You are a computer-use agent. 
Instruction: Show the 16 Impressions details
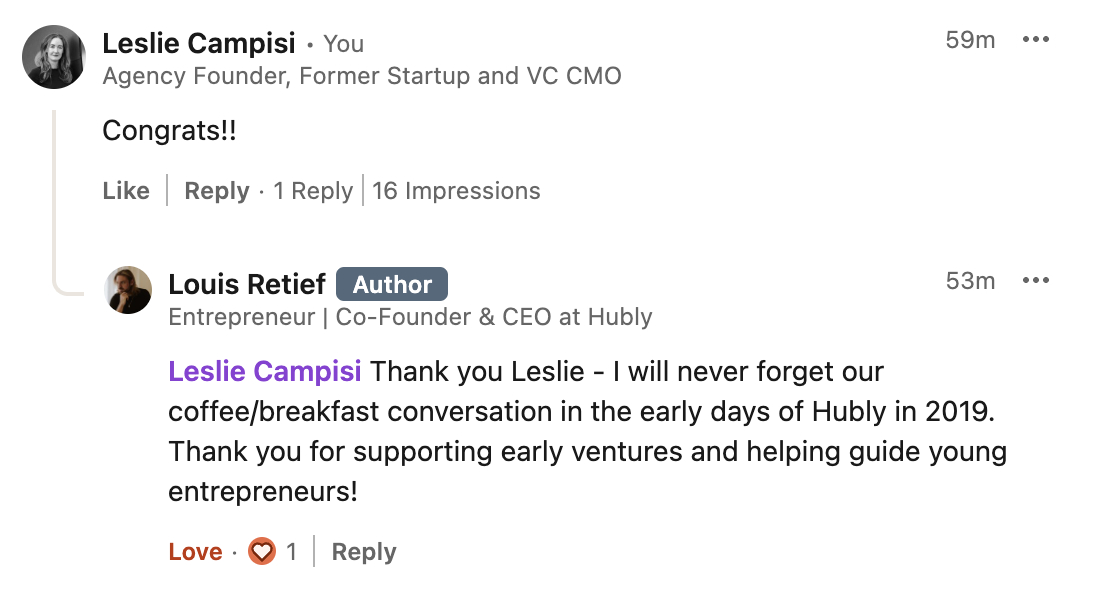(x=456, y=191)
